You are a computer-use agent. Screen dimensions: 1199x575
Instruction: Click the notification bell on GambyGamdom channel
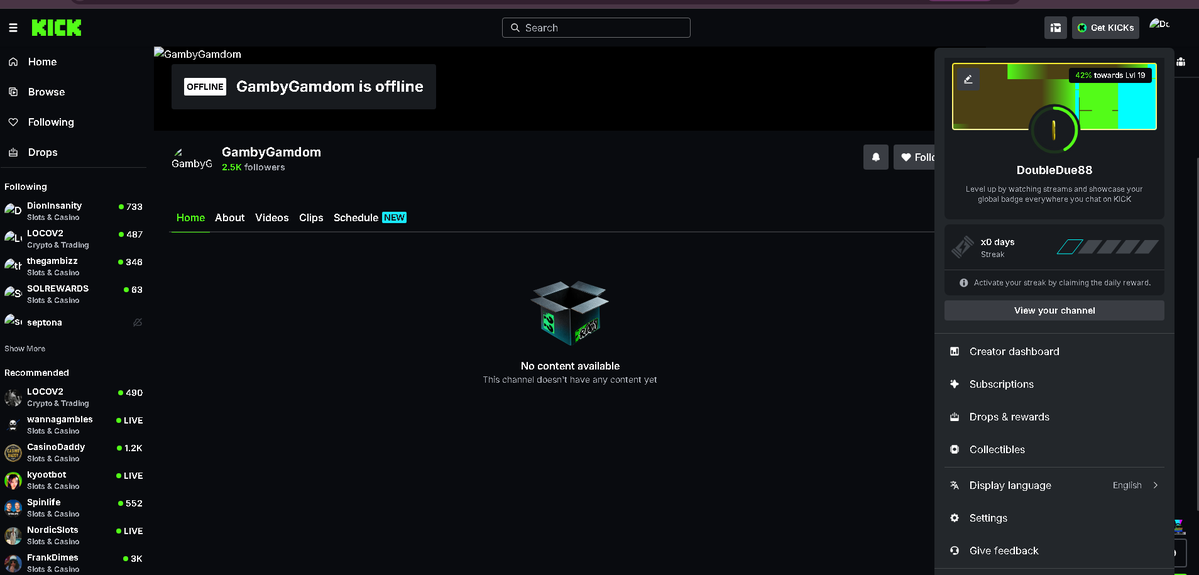[876, 157]
